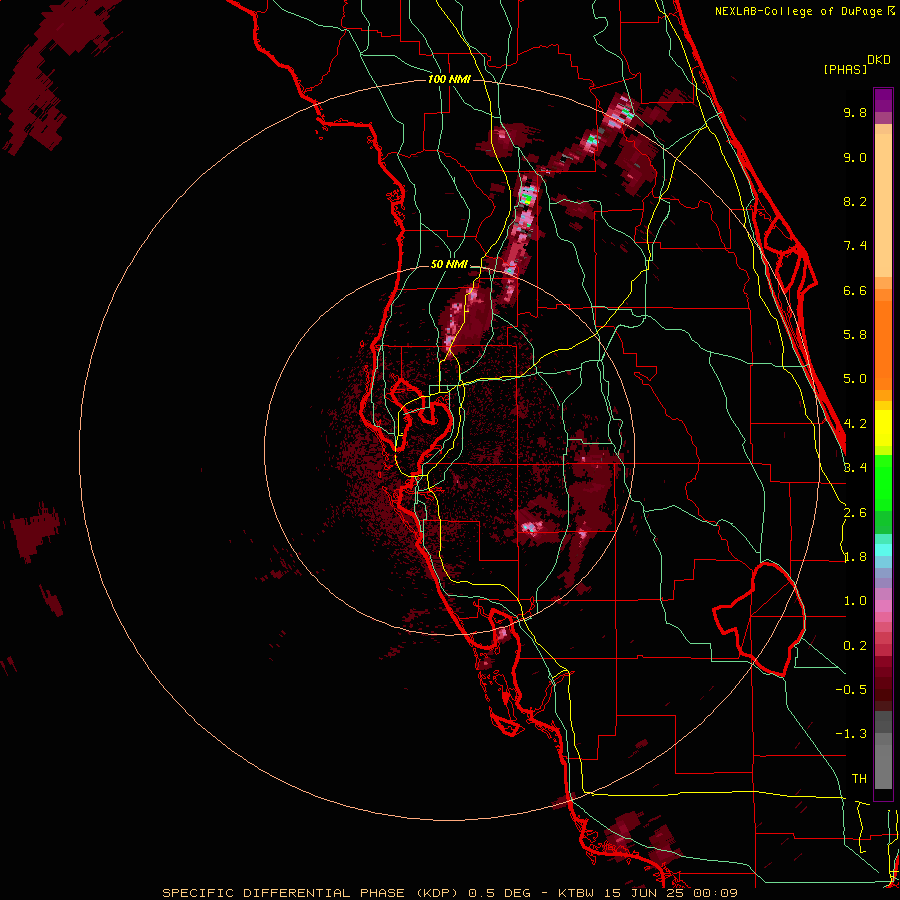Click the 8.2 value on the color scale
The width and height of the screenshot is (900, 900).
click(x=855, y=201)
